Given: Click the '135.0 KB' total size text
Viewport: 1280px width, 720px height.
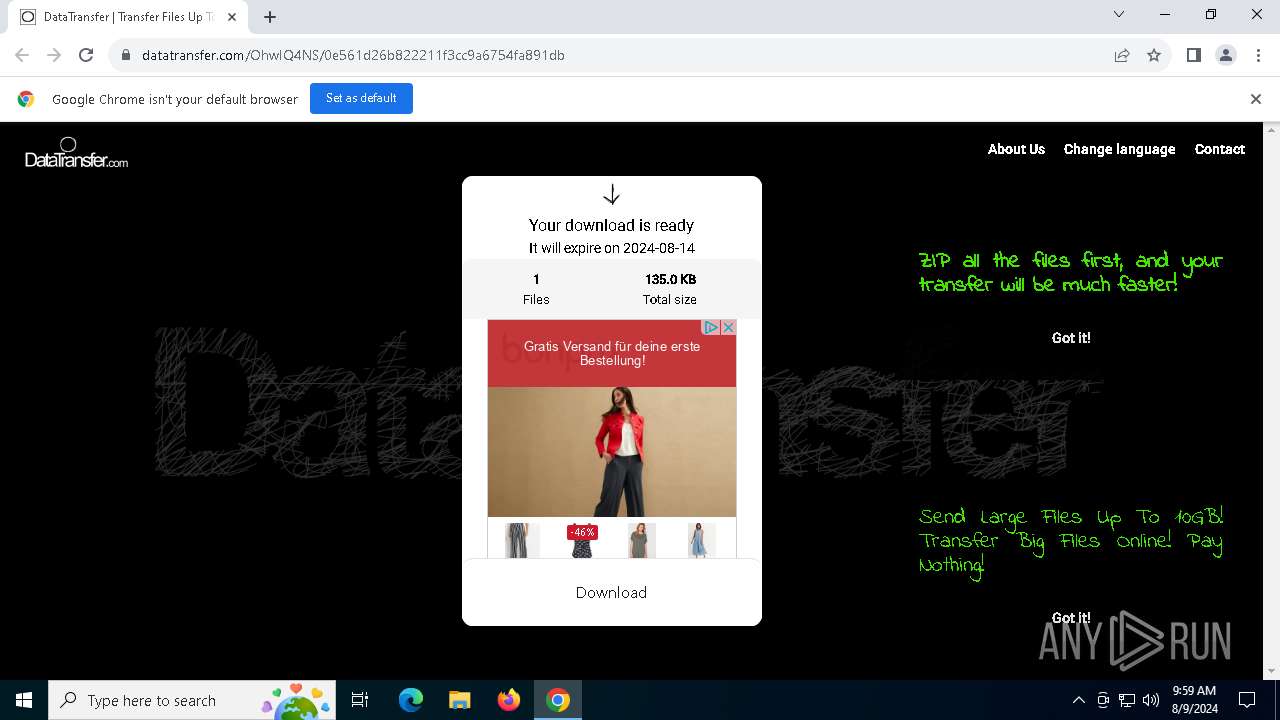Looking at the screenshot, I should pyautogui.click(x=670, y=279).
